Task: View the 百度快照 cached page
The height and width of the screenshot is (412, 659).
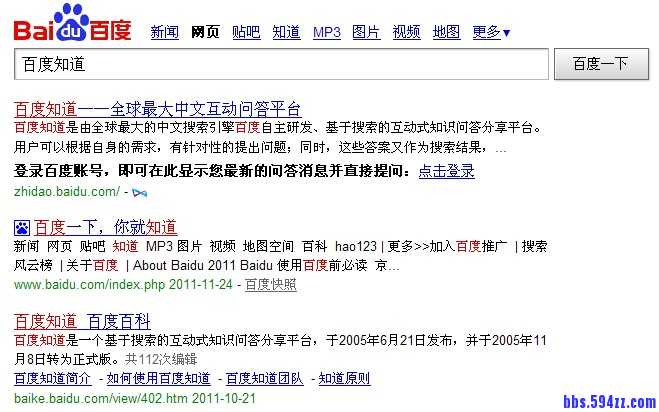Action: click(x=271, y=284)
